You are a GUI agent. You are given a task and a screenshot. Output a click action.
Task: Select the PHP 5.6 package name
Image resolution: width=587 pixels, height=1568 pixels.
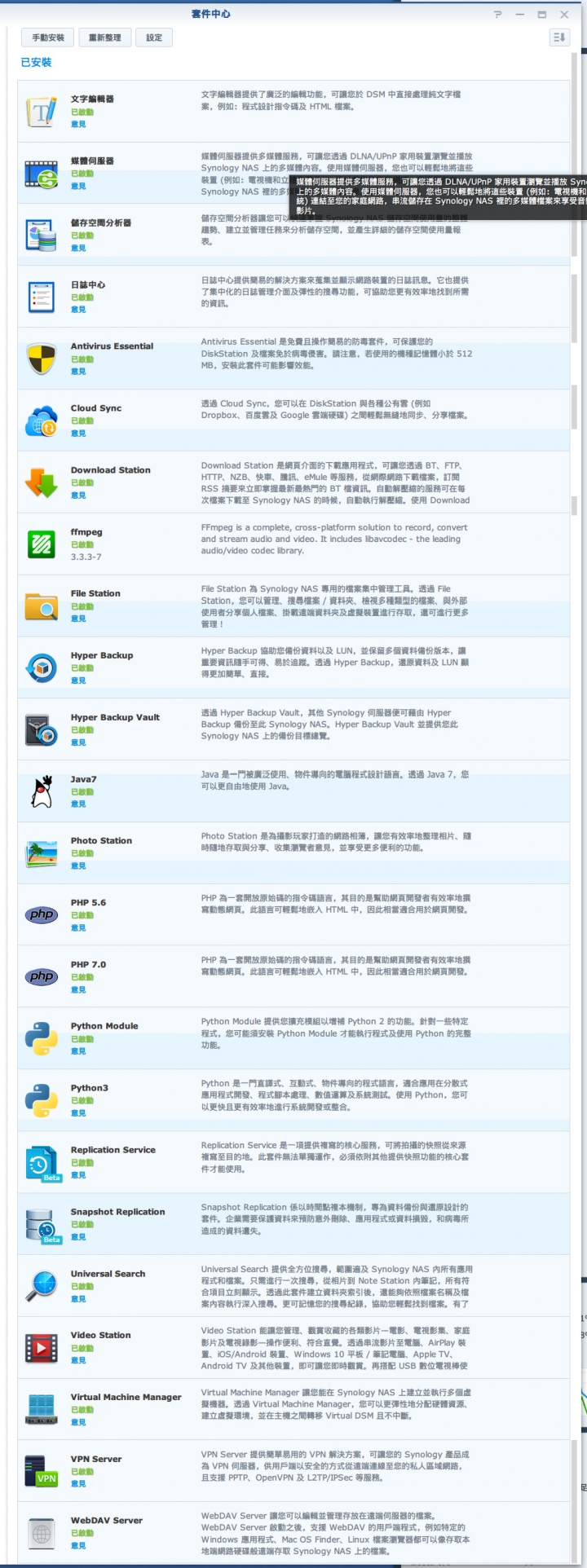point(88,903)
